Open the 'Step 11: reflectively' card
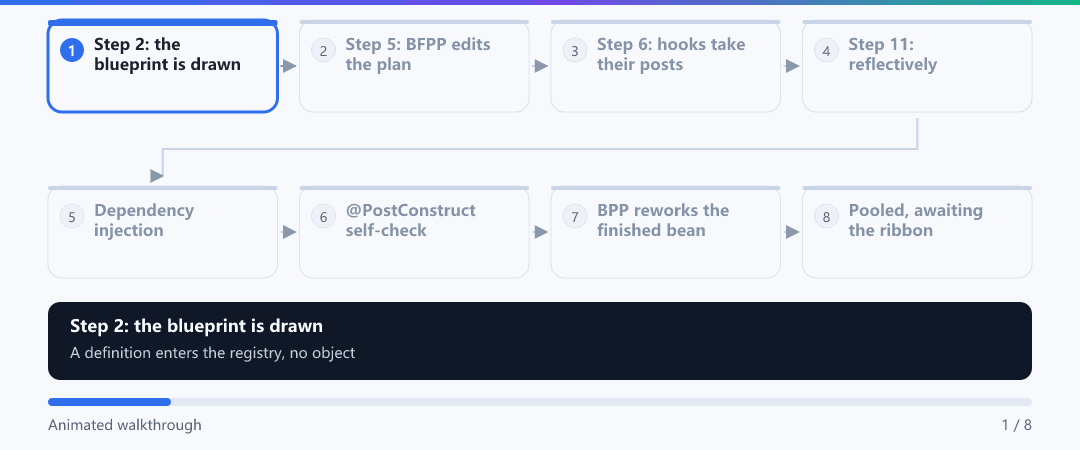 tap(917, 66)
